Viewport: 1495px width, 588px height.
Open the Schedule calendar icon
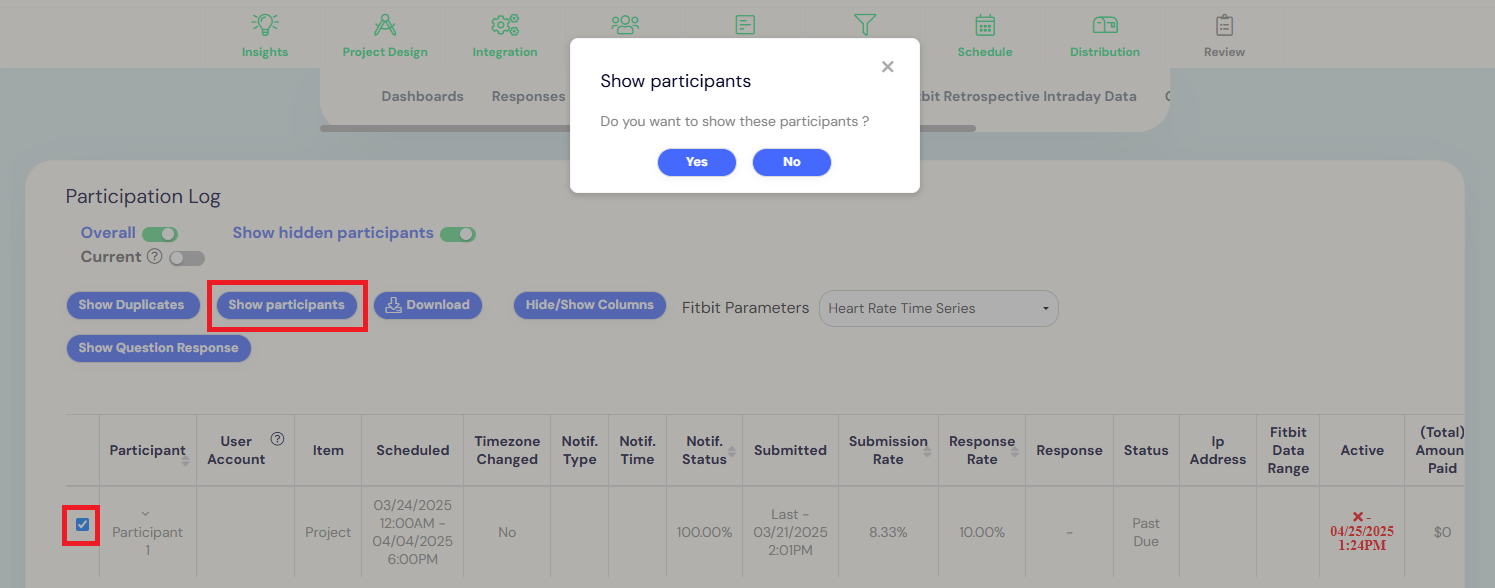point(985,25)
